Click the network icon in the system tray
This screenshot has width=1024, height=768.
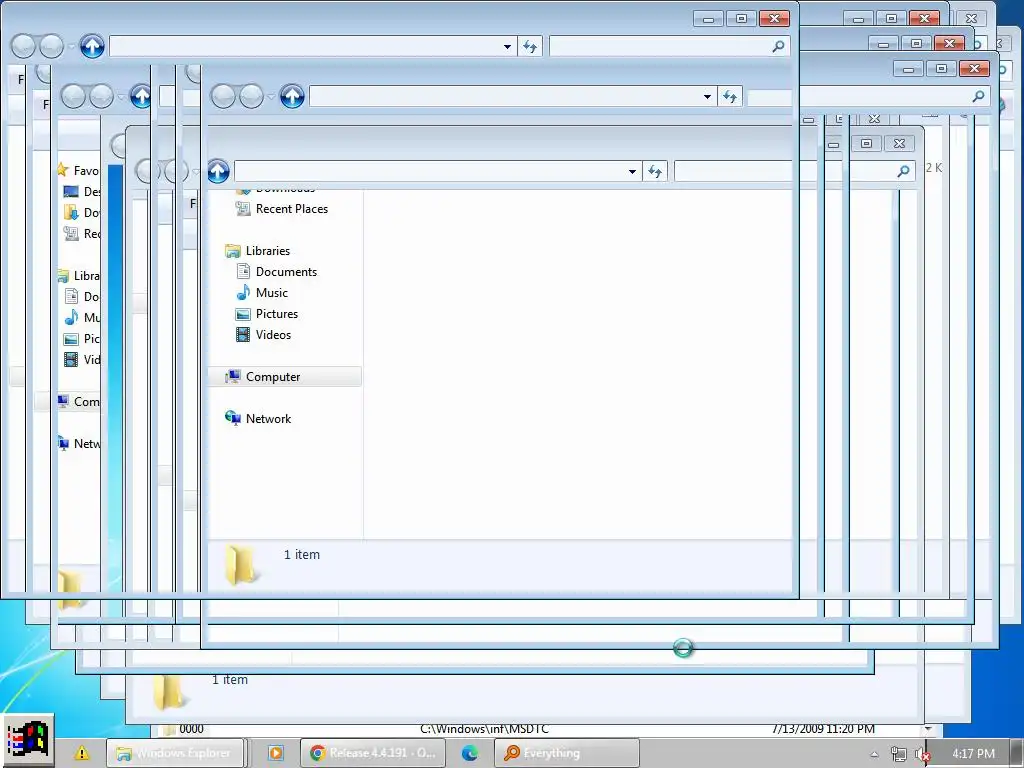(898, 754)
